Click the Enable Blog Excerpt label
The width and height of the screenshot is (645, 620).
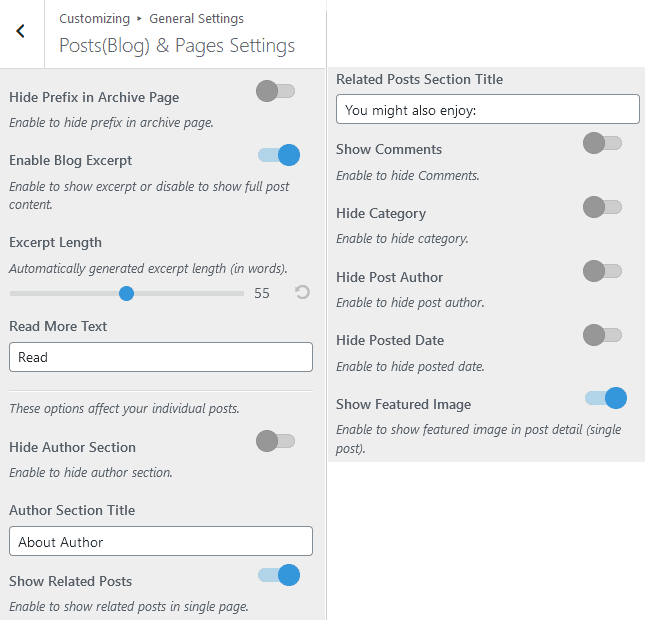pos(71,160)
